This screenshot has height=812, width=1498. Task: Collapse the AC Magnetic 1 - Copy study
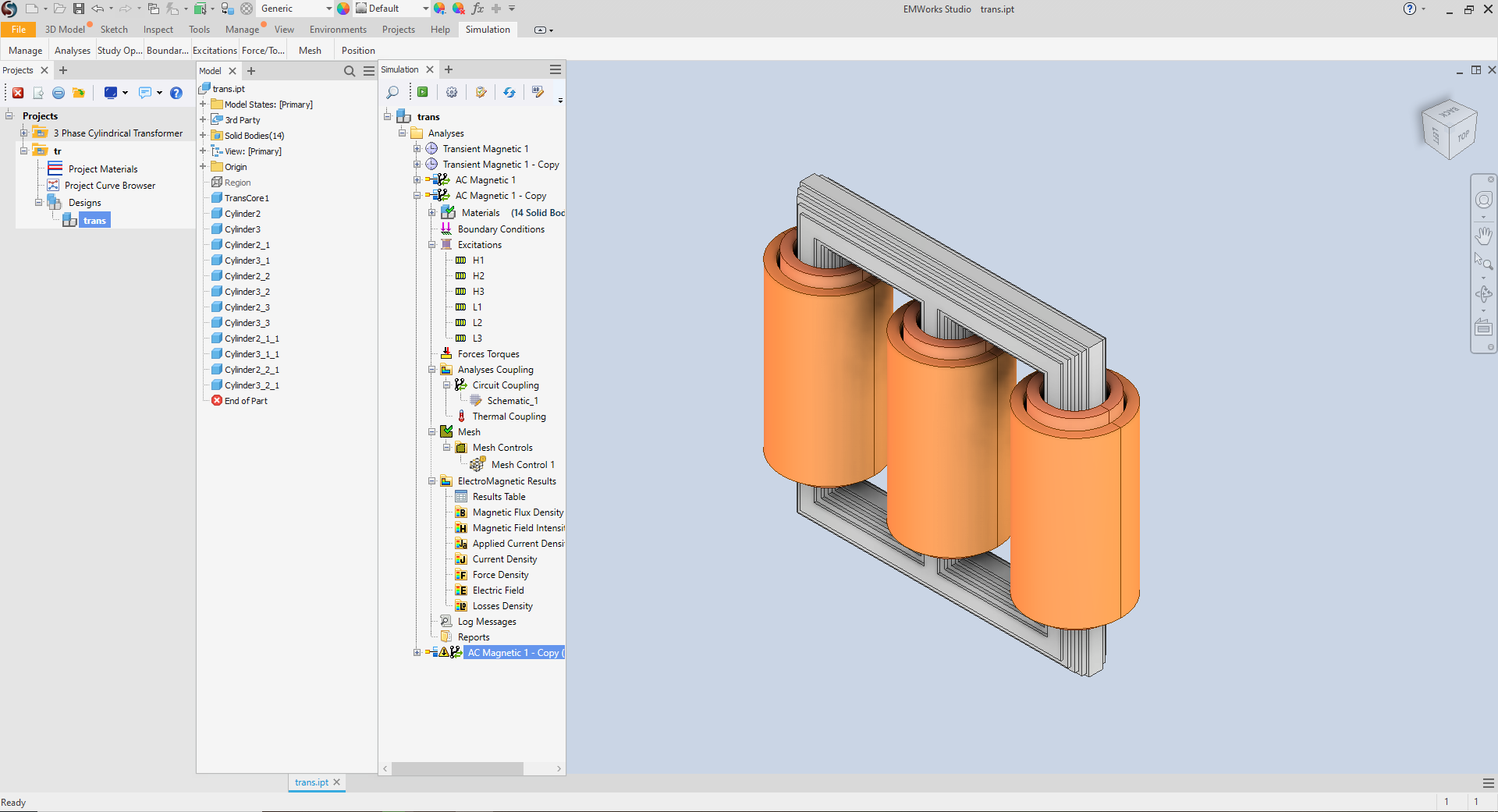pyautogui.click(x=417, y=196)
